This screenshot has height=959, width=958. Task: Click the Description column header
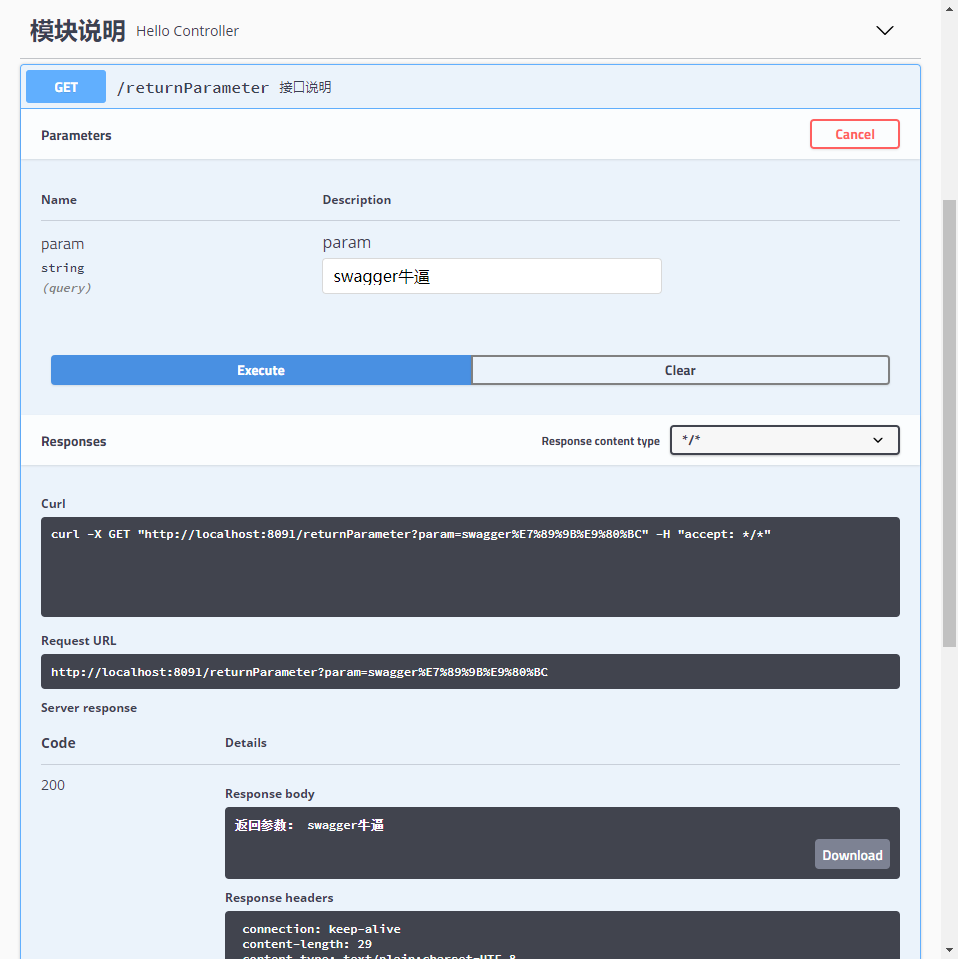tap(357, 199)
